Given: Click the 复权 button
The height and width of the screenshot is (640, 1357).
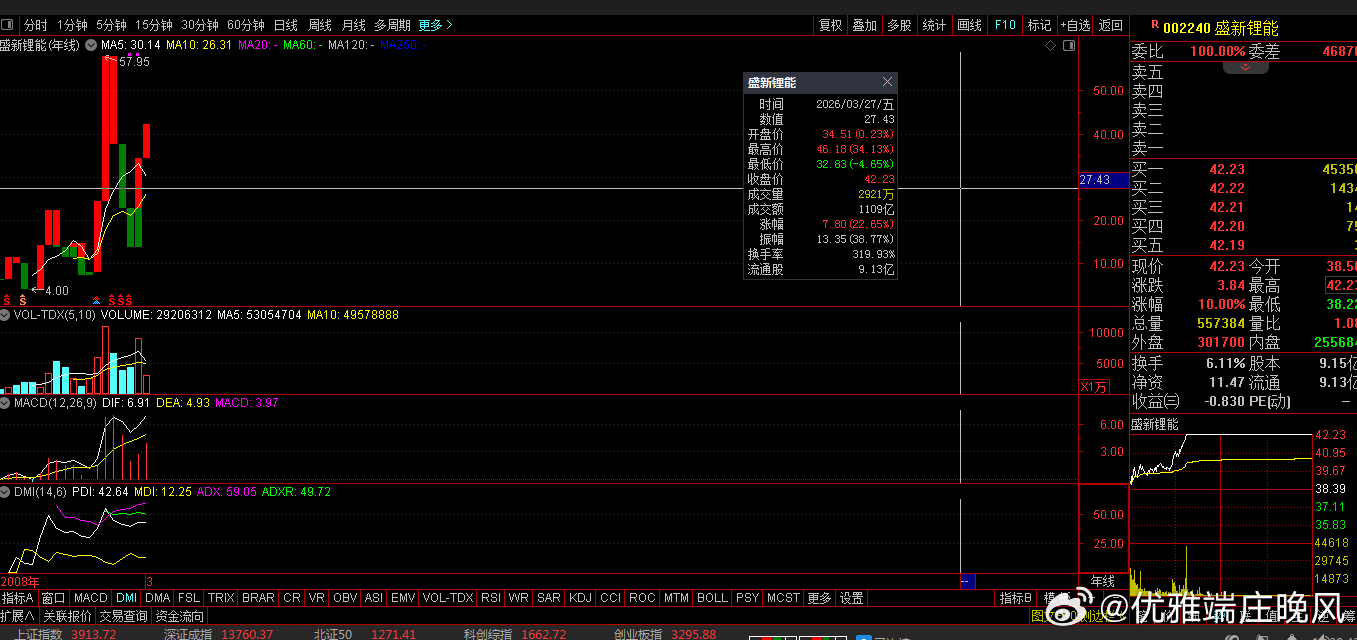Looking at the screenshot, I should (x=831, y=25).
